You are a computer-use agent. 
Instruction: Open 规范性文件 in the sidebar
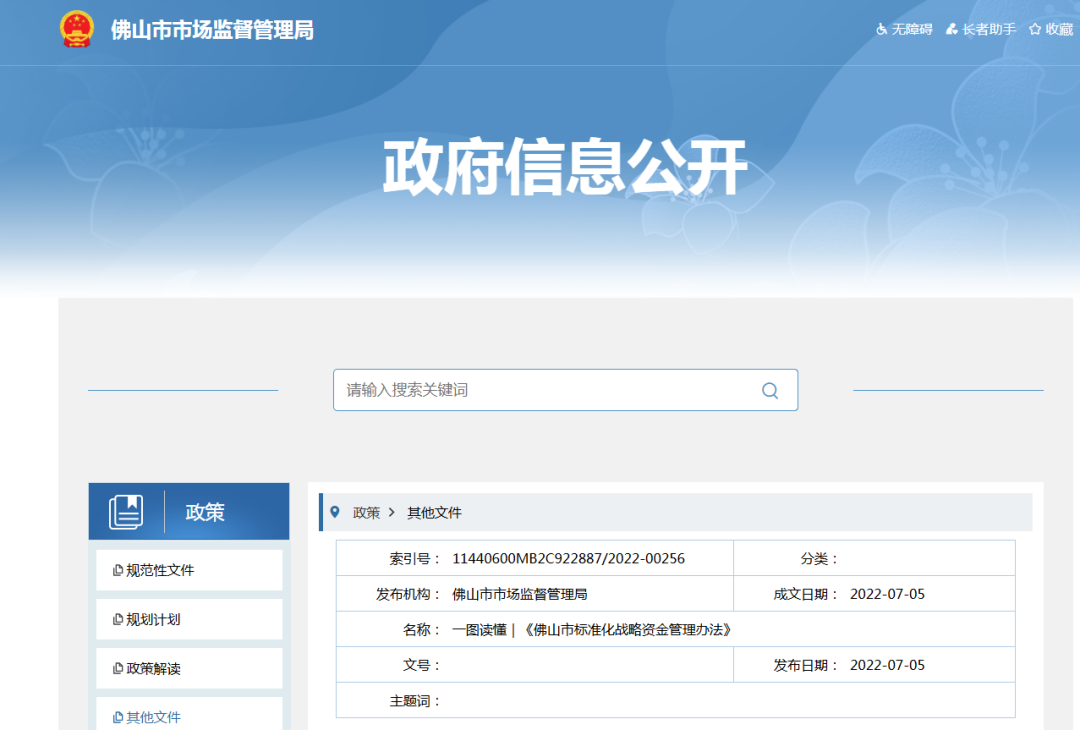point(160,570)
